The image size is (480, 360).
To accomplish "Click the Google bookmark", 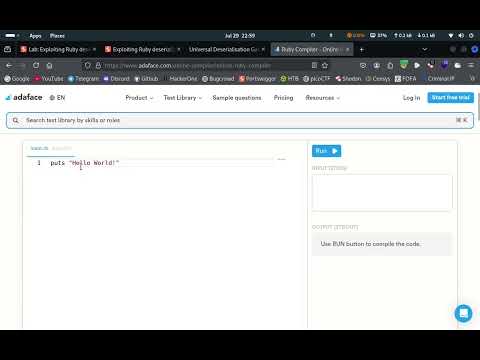I will (17, 79).
